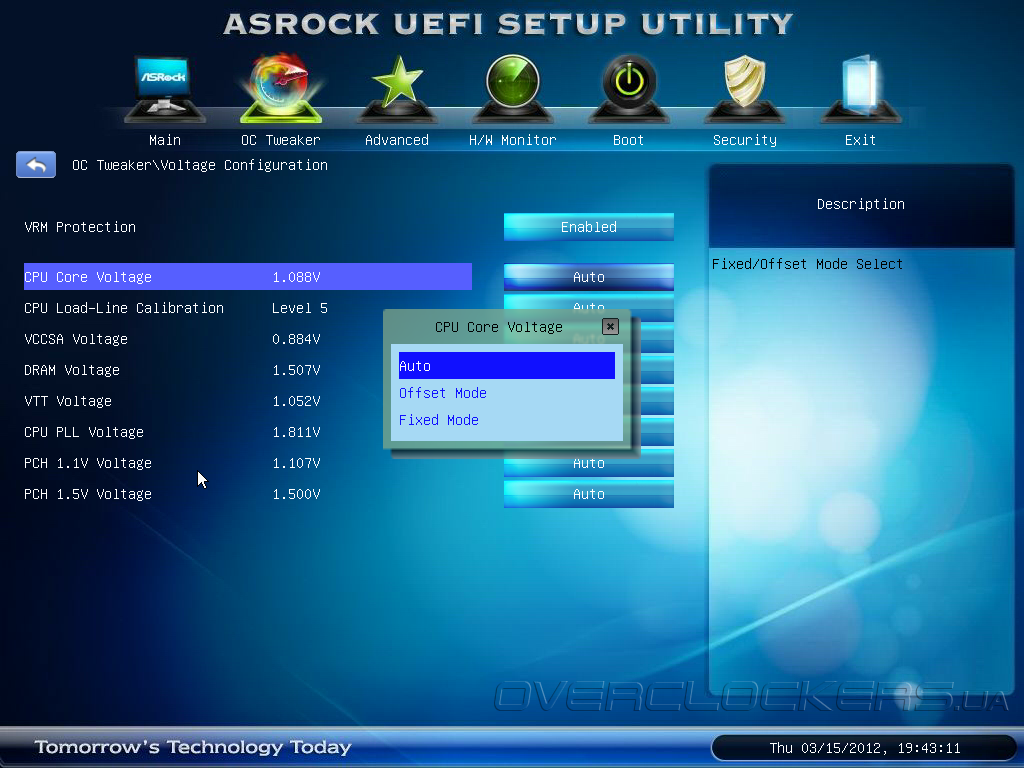Switch to the Security tab label

point(744,140)
